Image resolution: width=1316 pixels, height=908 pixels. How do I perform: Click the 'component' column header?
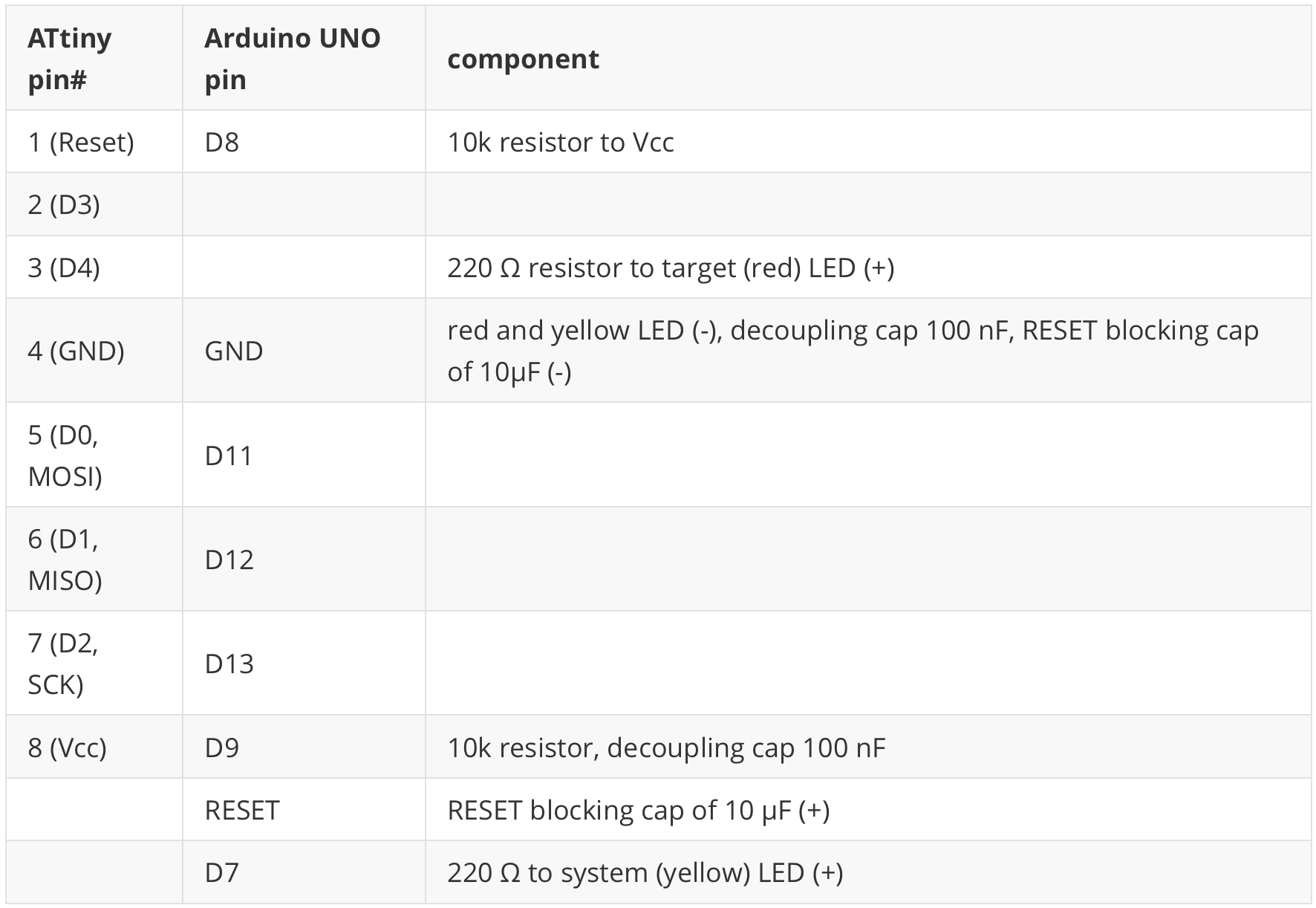[x=523, y=59]
